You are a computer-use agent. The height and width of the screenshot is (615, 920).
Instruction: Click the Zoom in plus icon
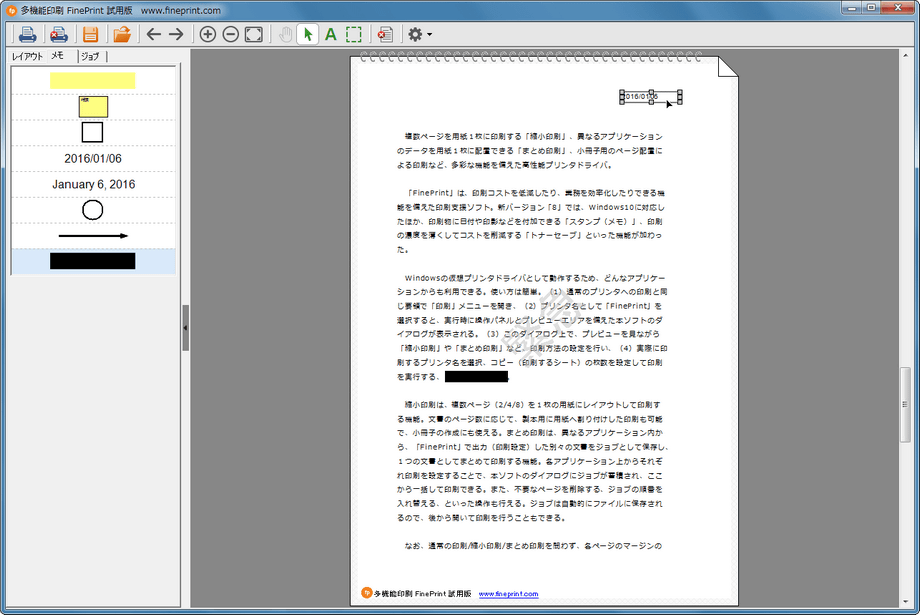[208, 35]
